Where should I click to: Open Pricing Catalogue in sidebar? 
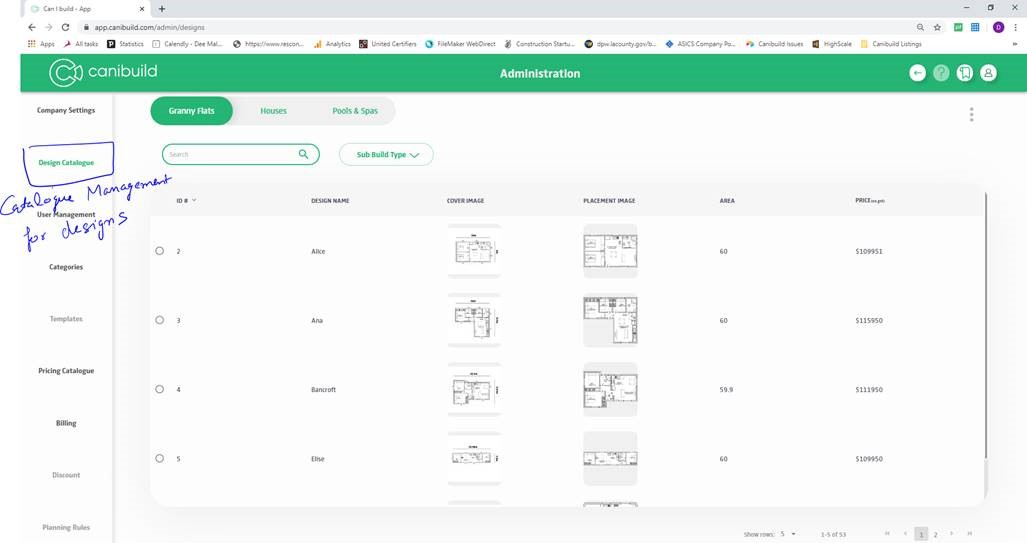pos(65,371)
